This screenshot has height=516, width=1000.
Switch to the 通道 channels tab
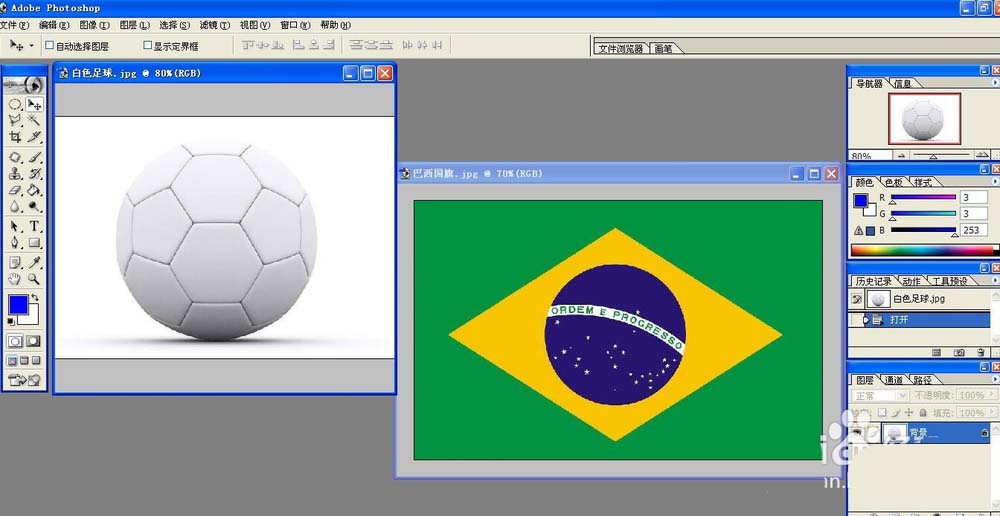(893, 380)
